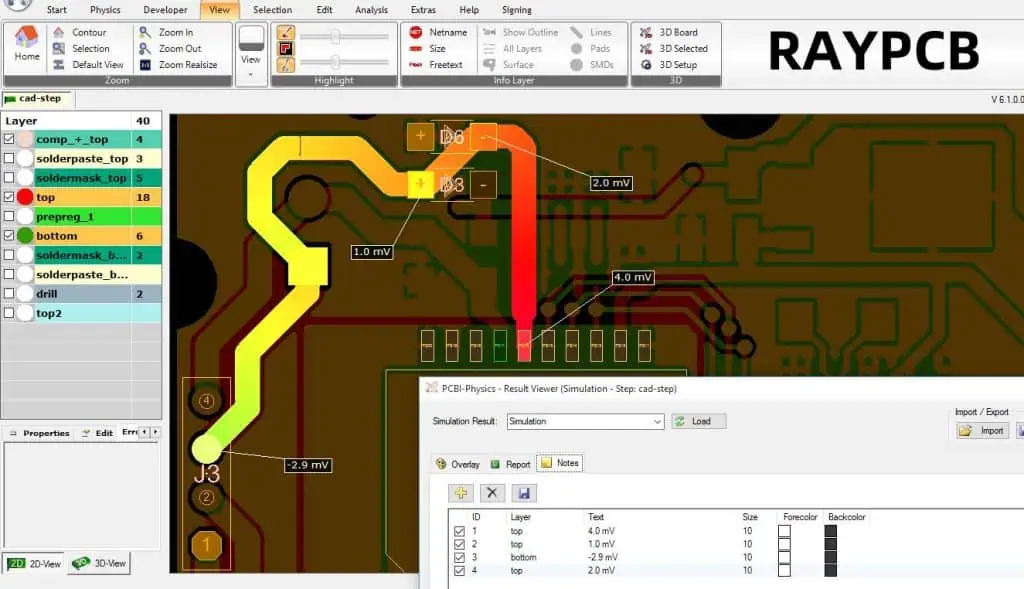Switch to the Report tab

[x=510, y=464]
